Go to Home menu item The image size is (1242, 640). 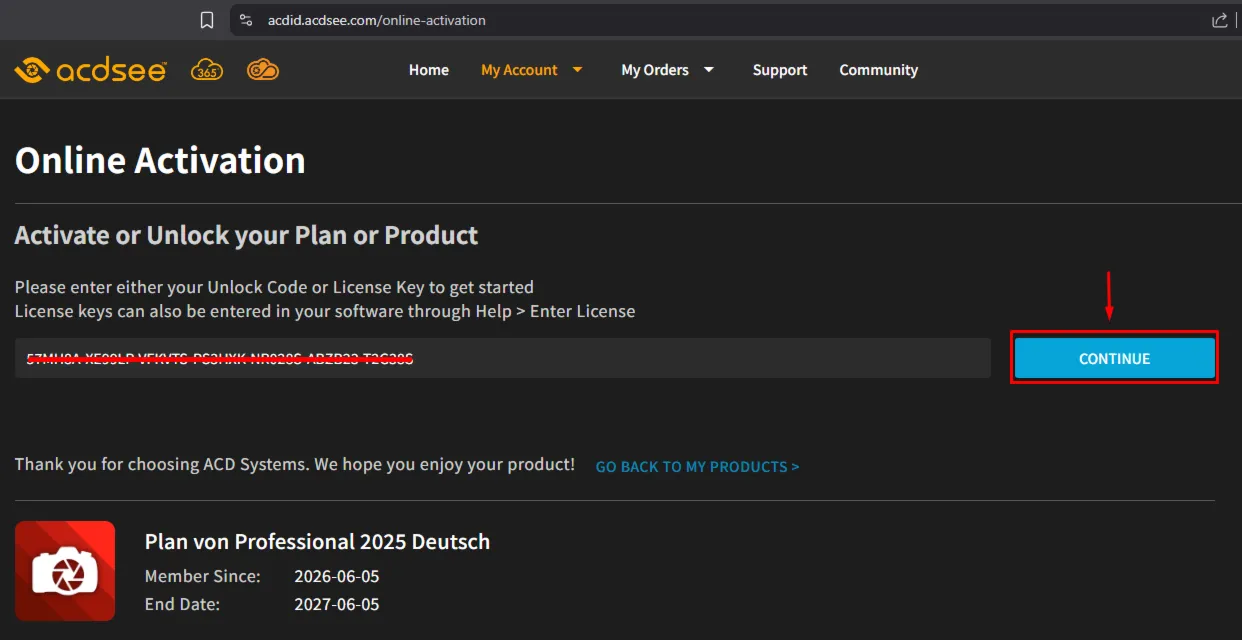click(x=429, y=70)
